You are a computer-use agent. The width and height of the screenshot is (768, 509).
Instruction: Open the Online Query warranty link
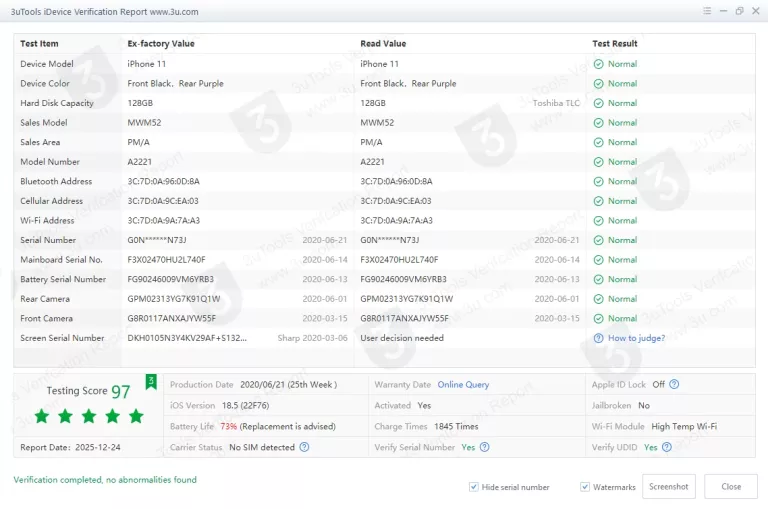463,385
